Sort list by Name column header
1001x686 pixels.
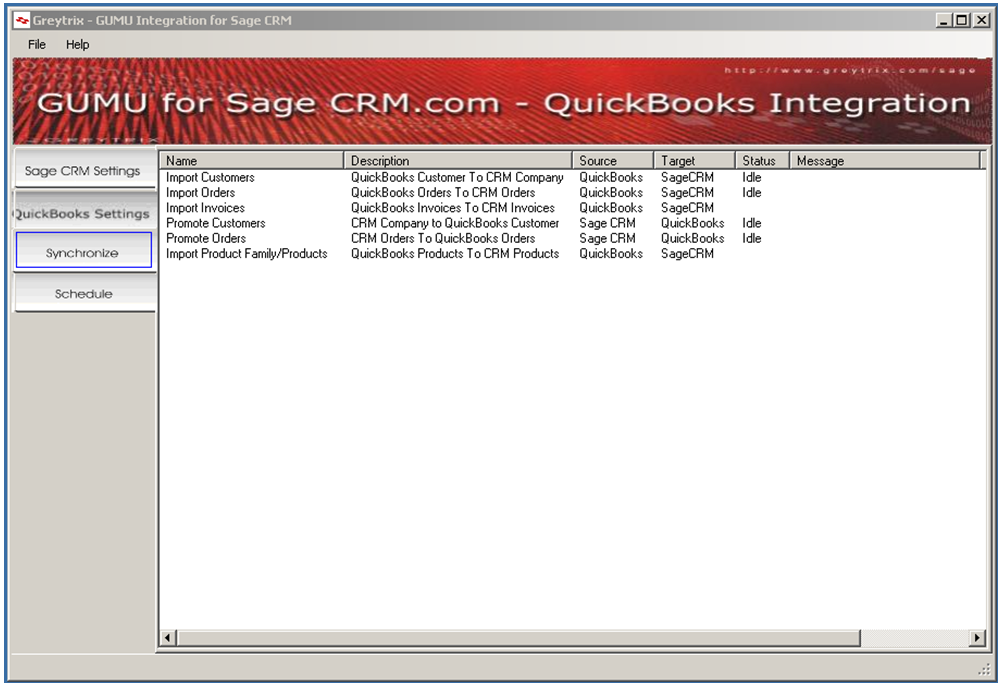[251, 161]
